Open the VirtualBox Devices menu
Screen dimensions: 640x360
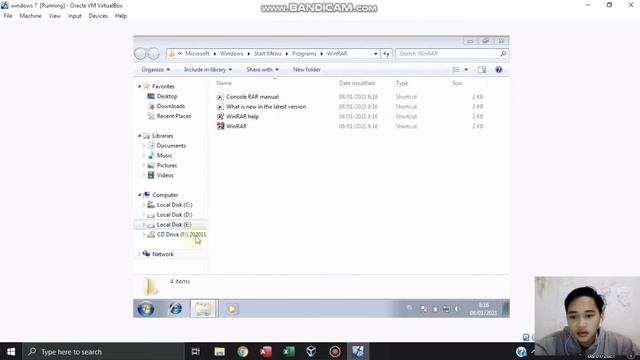point(98,16)
